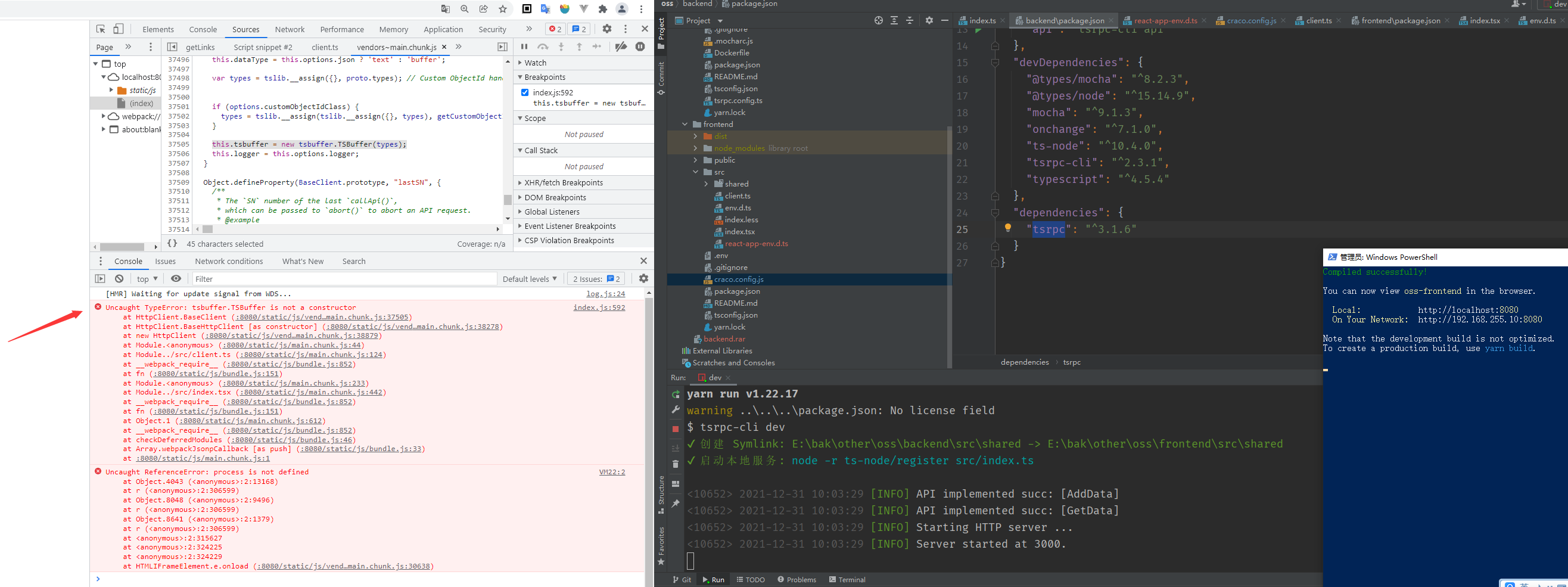Select the inspect element picker icon
The height and width of the screenshot is (587, 1568).
(101, 29)
